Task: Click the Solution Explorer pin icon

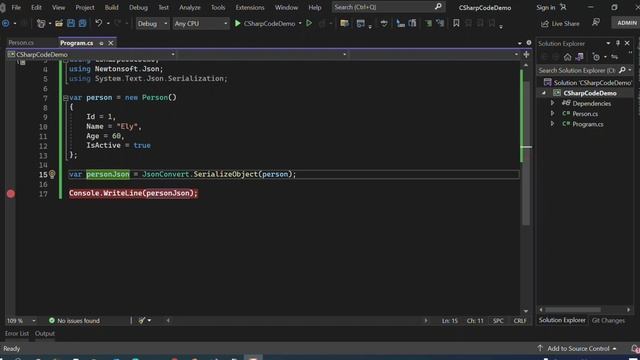Action: (618, 43)
